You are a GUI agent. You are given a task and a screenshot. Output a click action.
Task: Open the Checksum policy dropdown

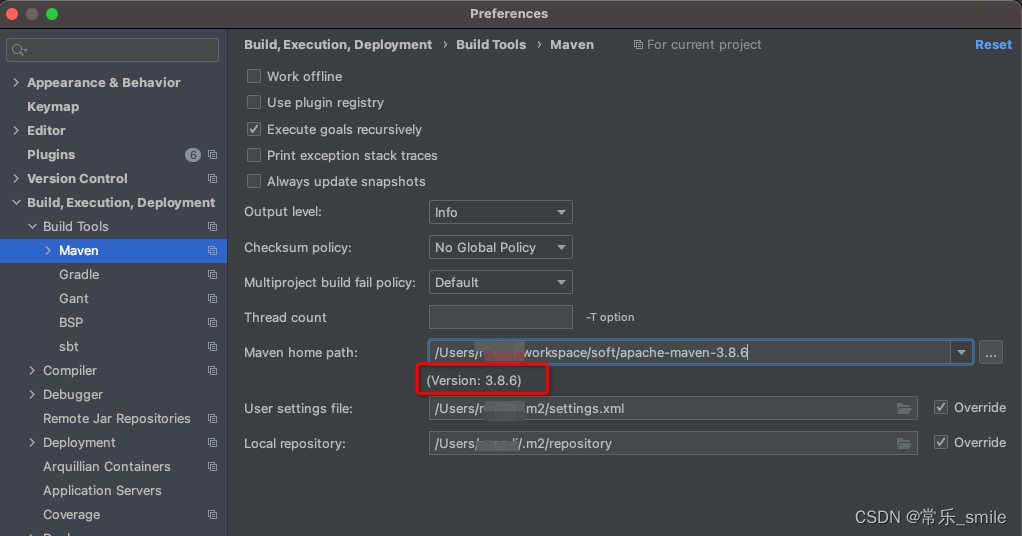(500, 247)
